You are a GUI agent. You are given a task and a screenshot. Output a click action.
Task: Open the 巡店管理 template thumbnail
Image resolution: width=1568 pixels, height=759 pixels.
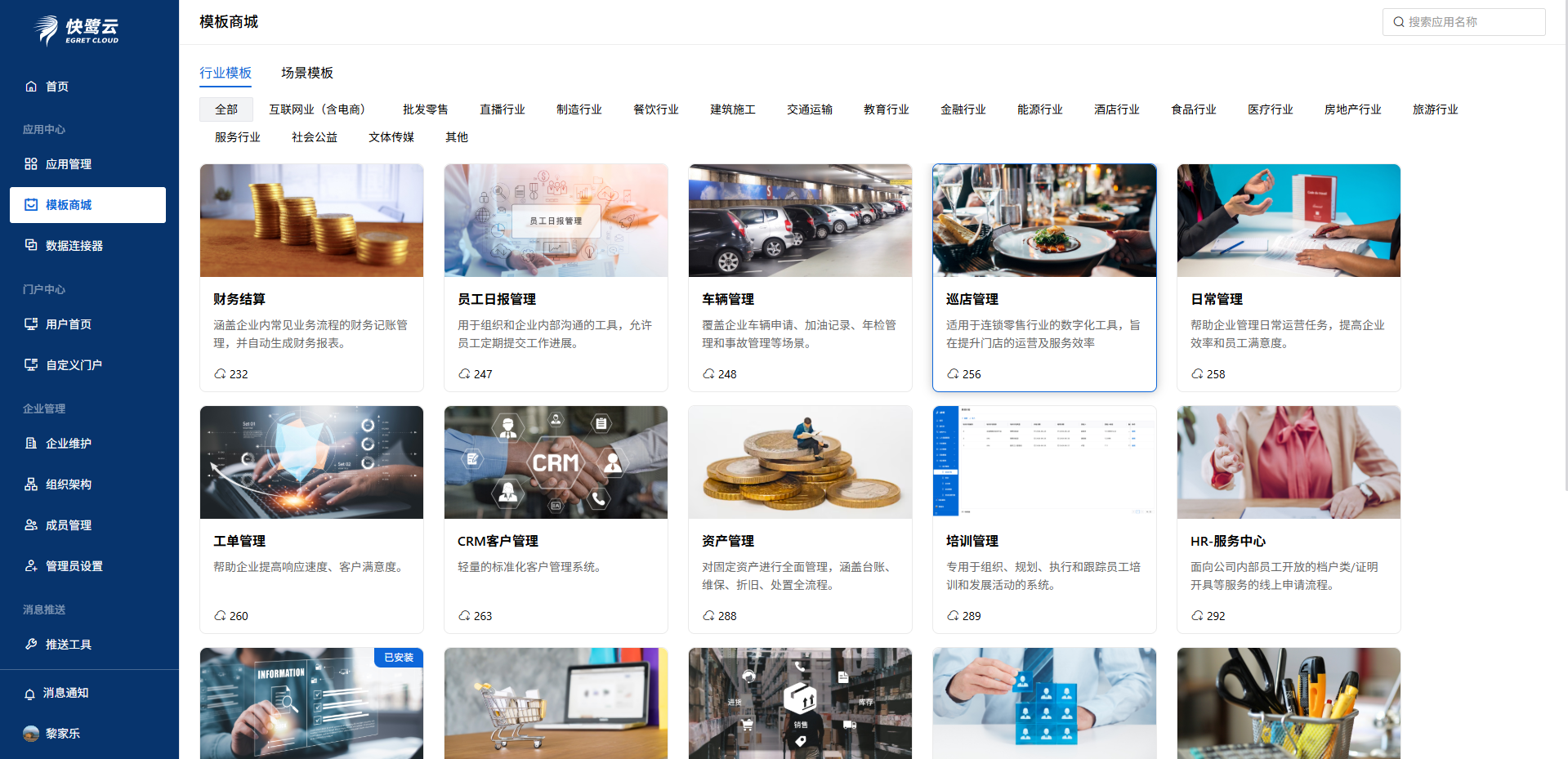coord(1044,221)
